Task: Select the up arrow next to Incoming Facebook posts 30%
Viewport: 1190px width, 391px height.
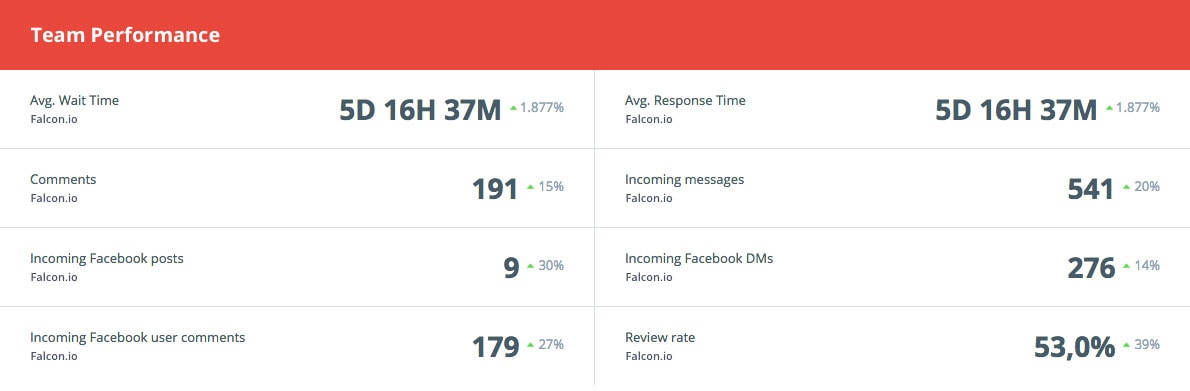Action: tap(530, 266)
